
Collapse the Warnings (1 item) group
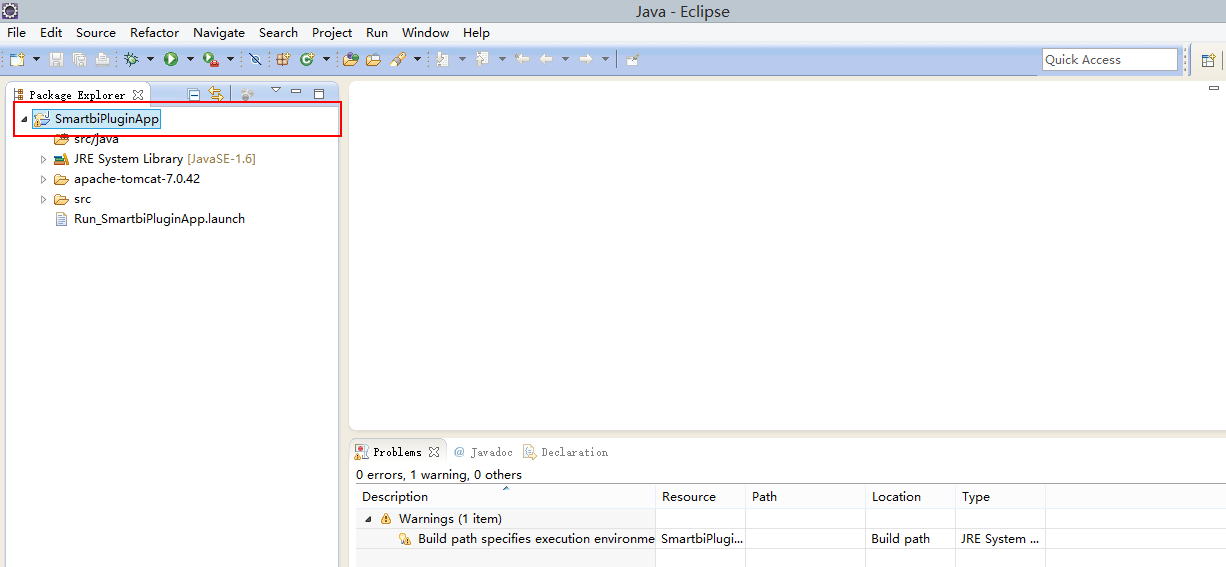pyautogui.click(x=368, y=519)
